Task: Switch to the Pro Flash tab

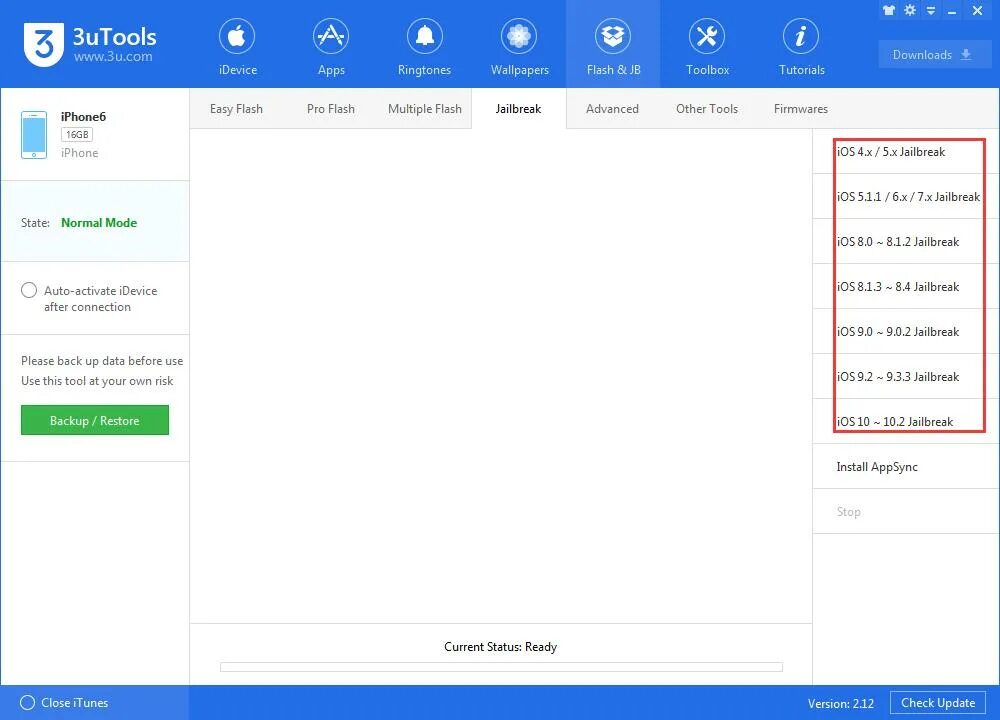Action: 330,109
